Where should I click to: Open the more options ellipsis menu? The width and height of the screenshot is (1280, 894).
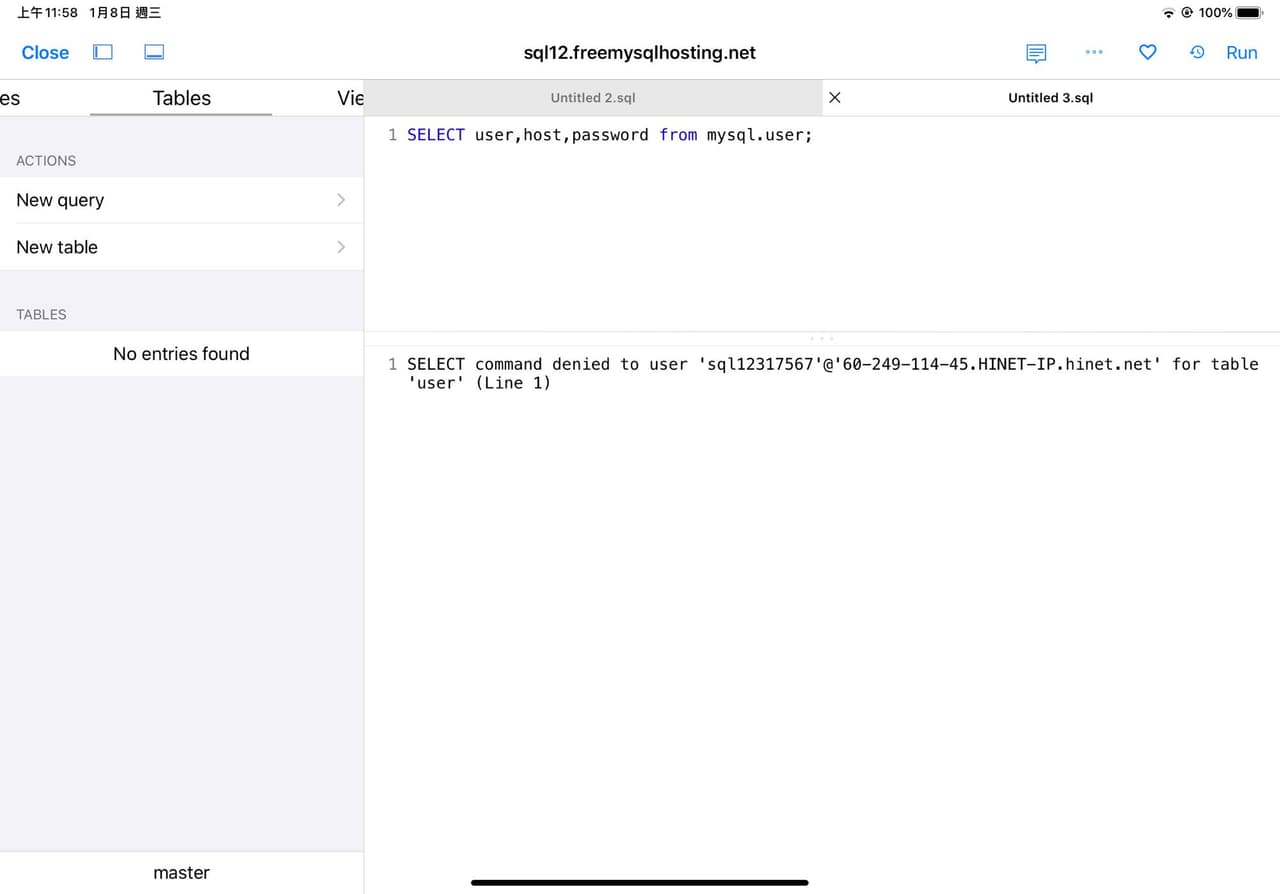[x=1094, y=52]
